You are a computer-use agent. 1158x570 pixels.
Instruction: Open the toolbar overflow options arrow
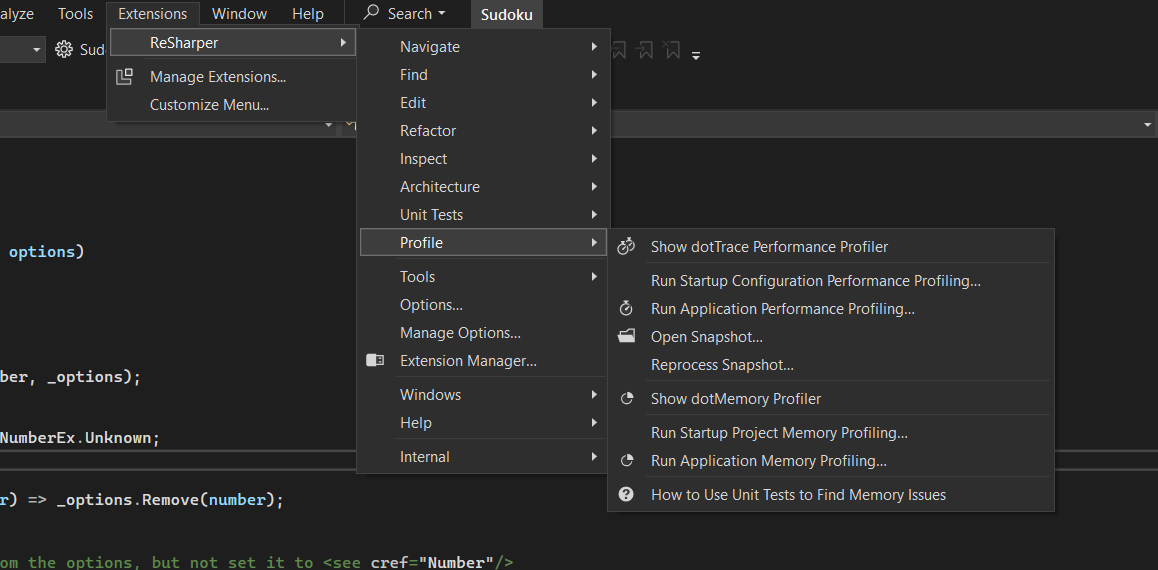[x=696, y=55]
